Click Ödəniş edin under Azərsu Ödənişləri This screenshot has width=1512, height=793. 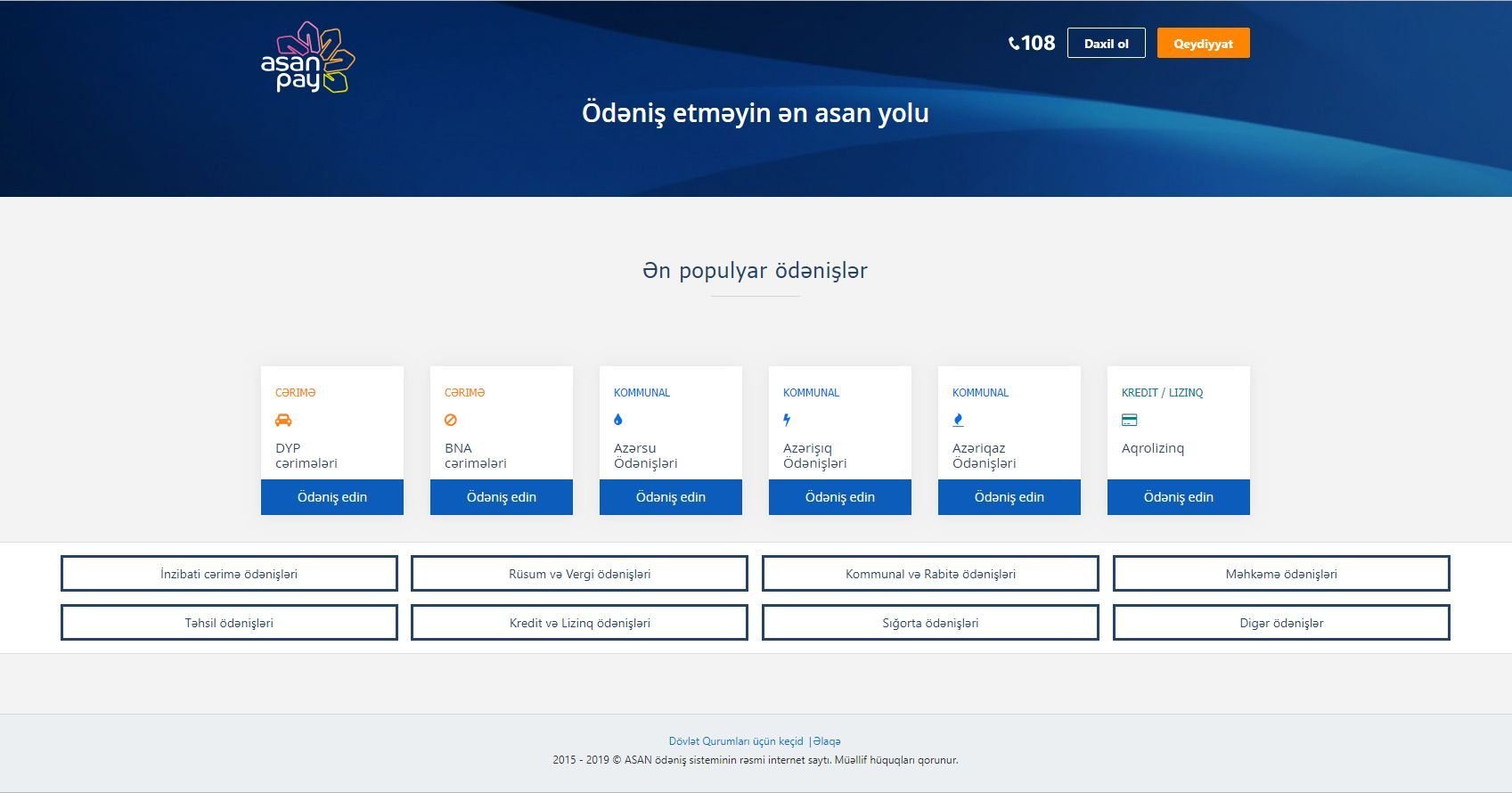coord(671,497)
